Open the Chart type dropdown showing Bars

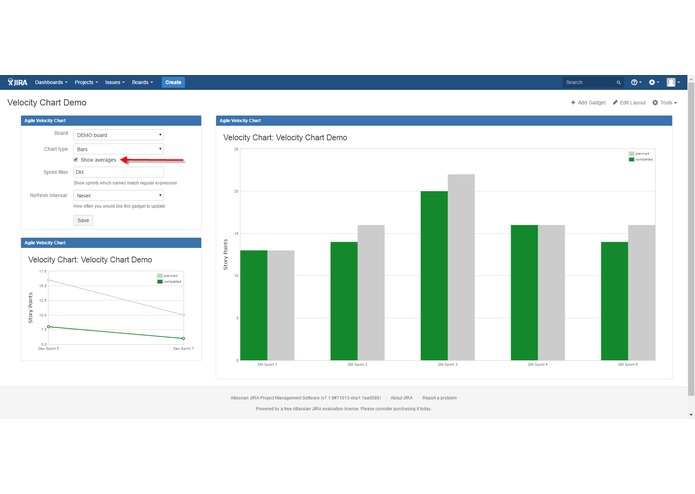point(118,149)
